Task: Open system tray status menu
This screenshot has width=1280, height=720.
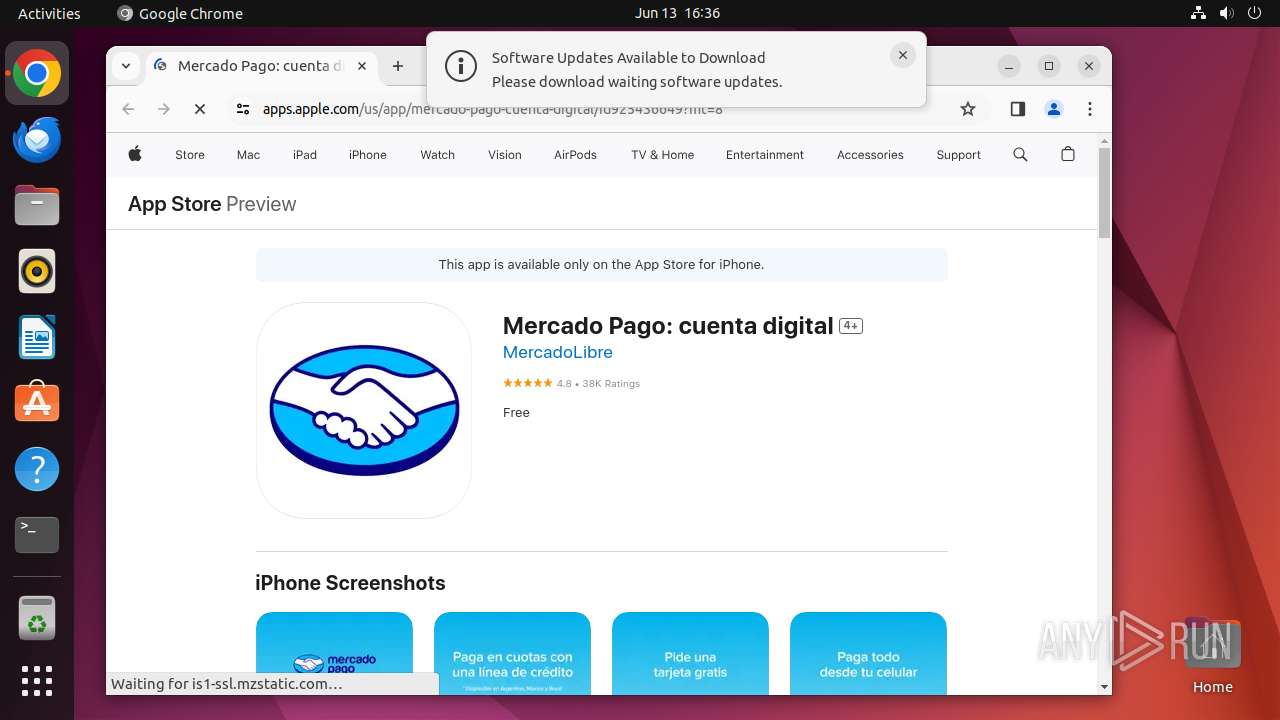Action: [1226, 13]
